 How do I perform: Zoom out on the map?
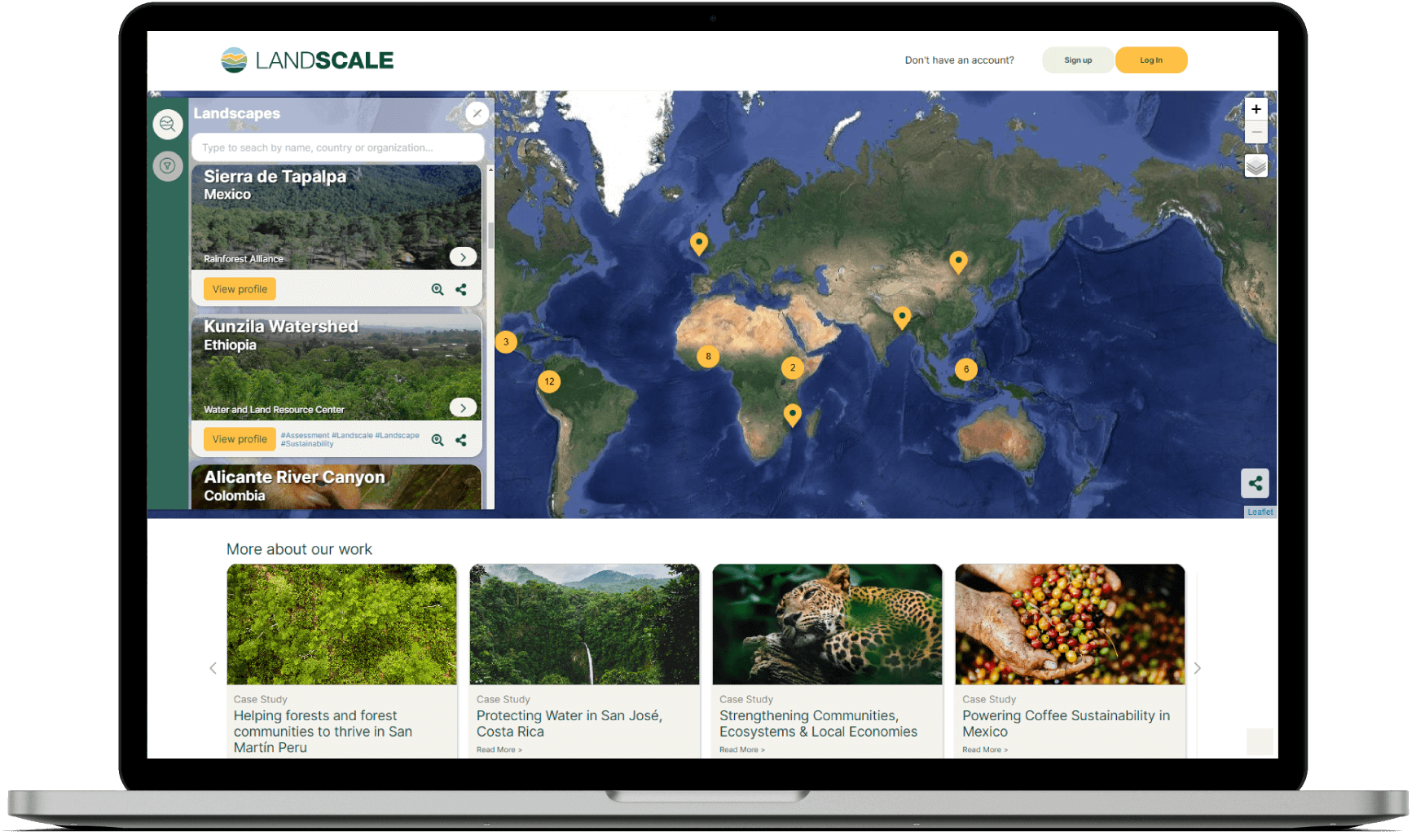click(x=1255, y=132)
